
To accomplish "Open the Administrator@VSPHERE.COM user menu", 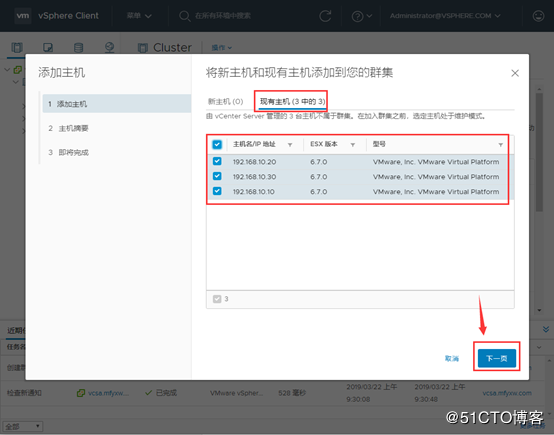I will click(445, 16).
